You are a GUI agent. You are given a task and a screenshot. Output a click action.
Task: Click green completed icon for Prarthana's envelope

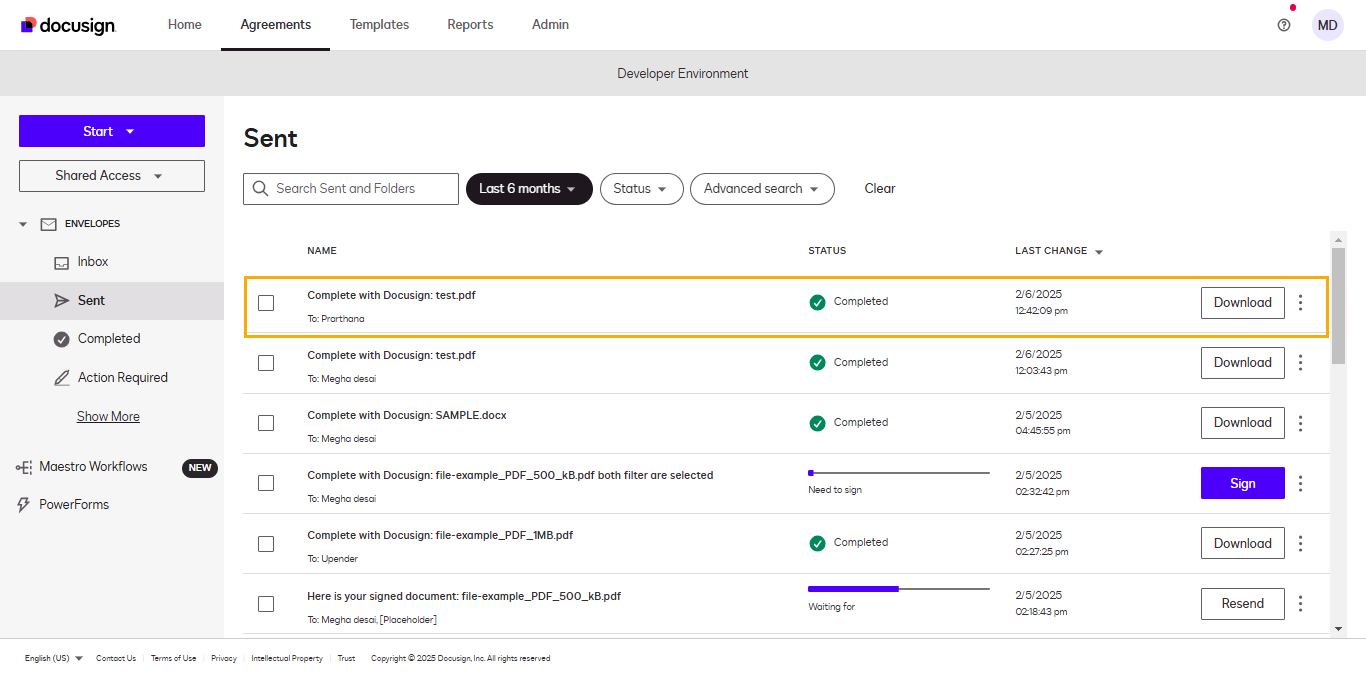pyautogui.click(x=817, y=302)
